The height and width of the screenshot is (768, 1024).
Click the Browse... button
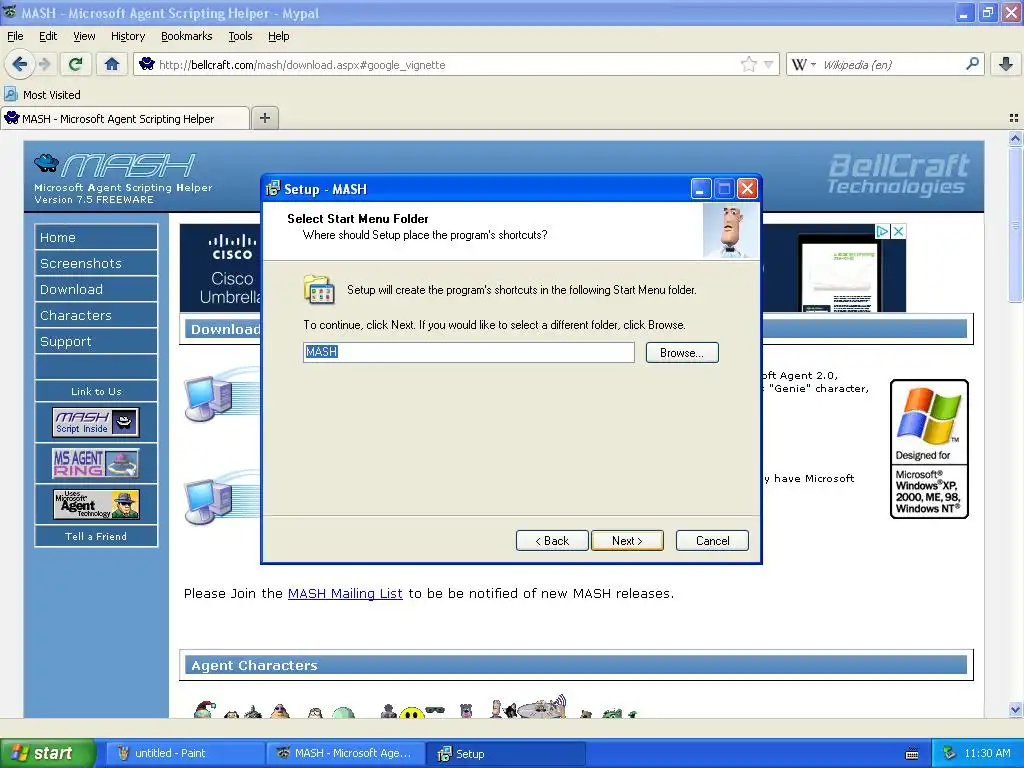682,353
